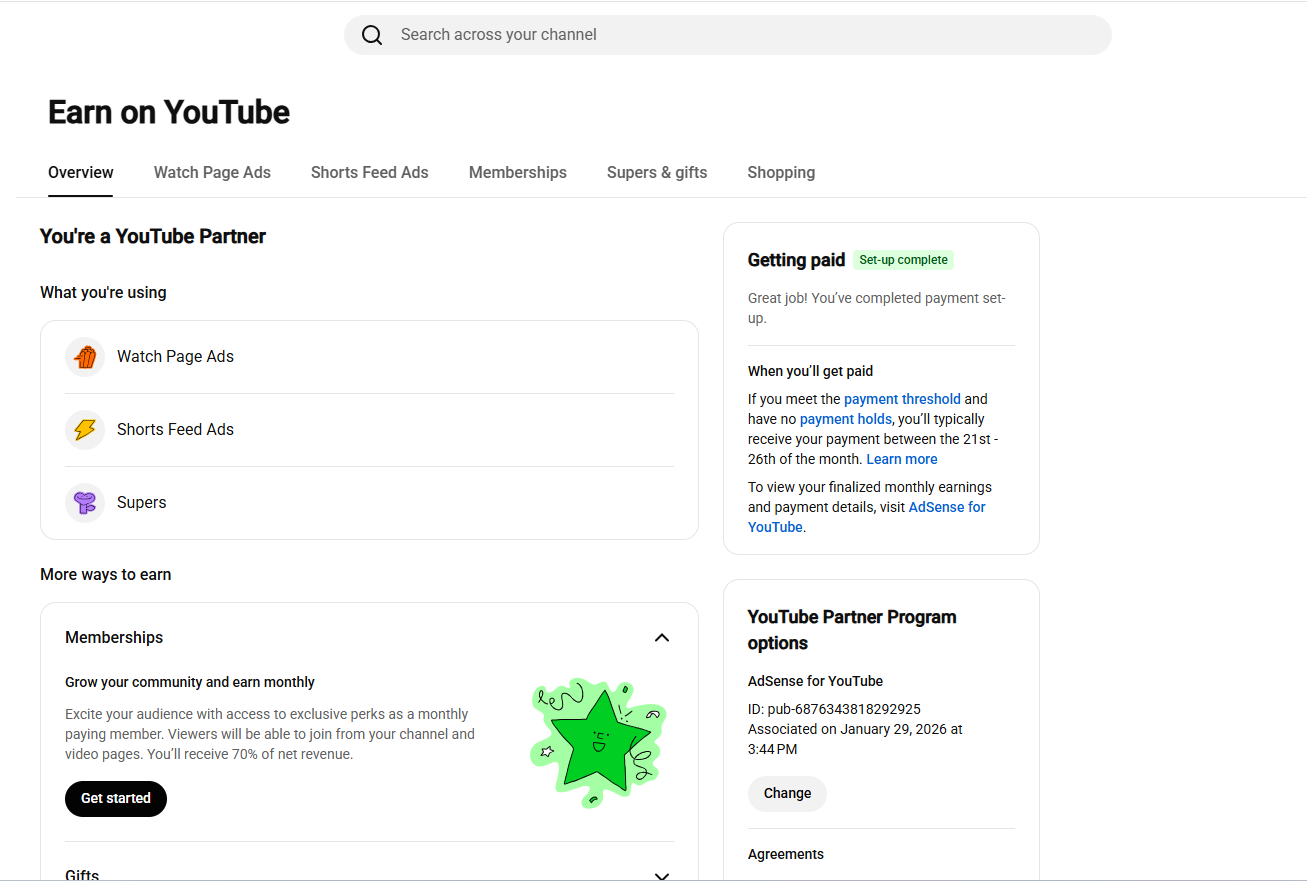Open the payment threshold link
This screenshot has width=1307, height=881.
(902, 399)
